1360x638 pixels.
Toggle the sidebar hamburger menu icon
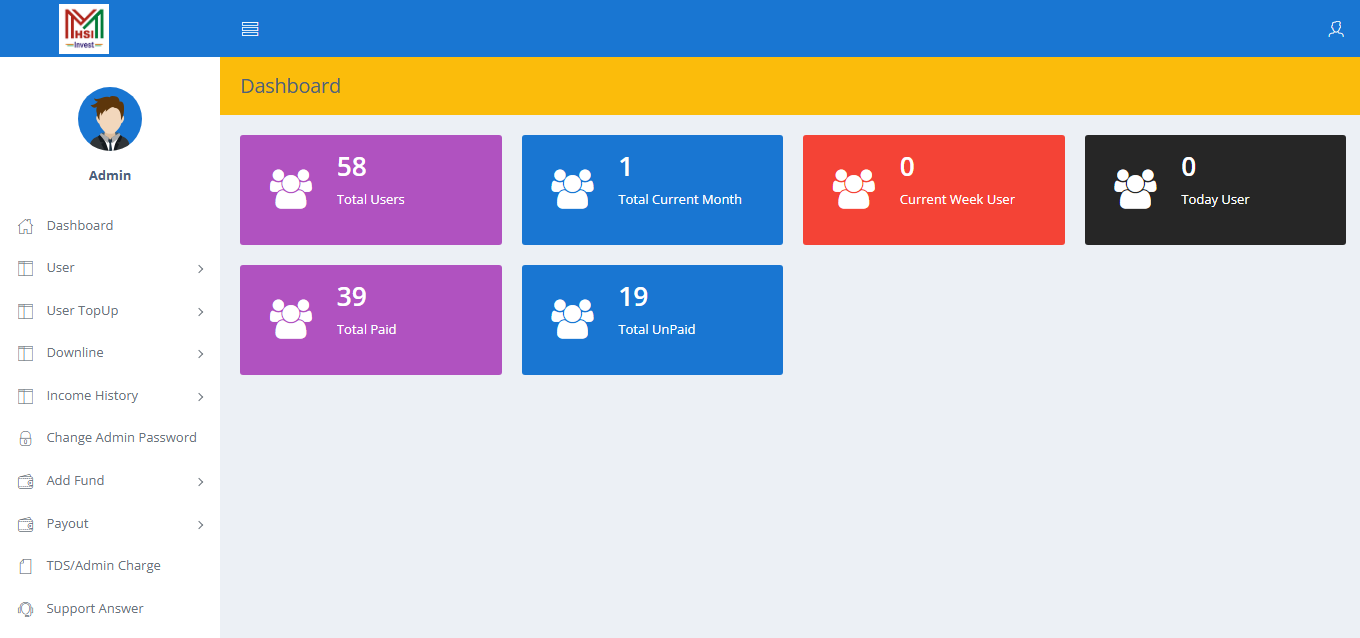(250, 29)
